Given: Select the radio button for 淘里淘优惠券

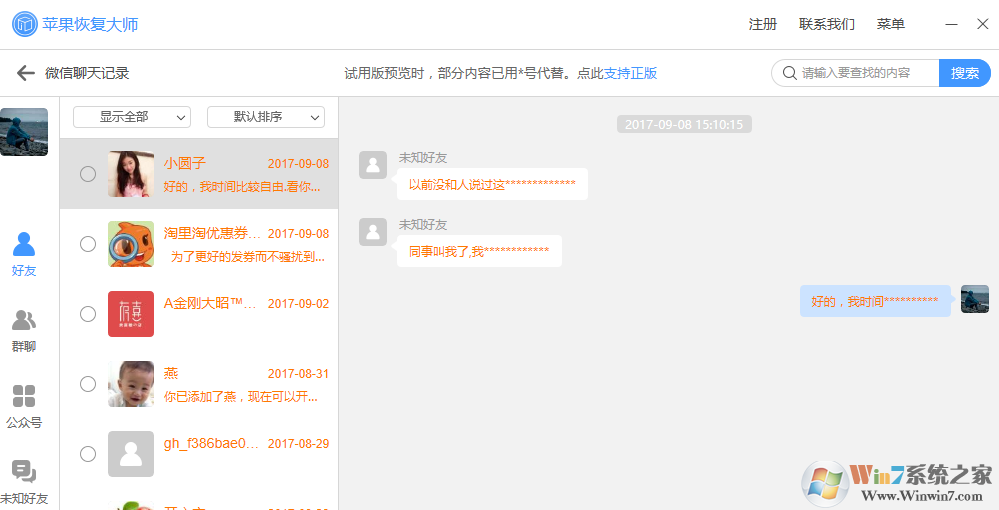Looking at the screenshot, I should point(88,244).
